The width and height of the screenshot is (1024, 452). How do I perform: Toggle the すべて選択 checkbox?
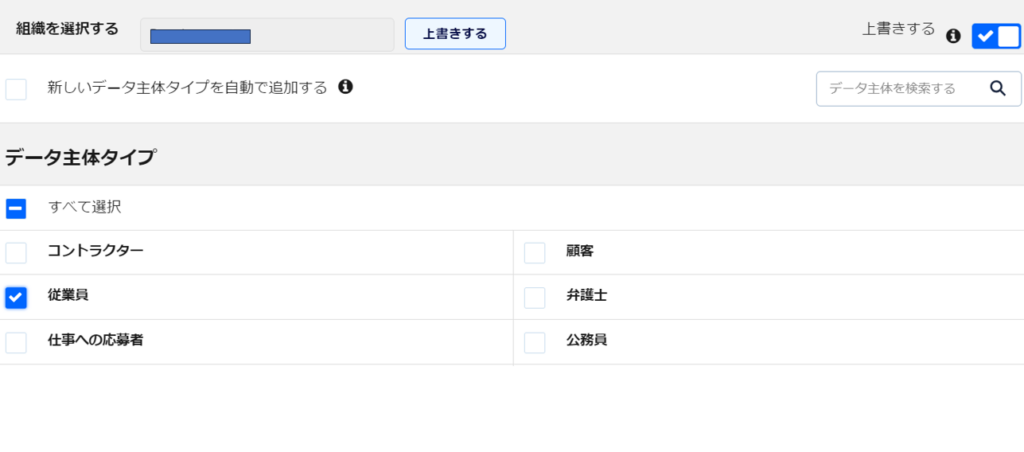[x=16, y=209]
